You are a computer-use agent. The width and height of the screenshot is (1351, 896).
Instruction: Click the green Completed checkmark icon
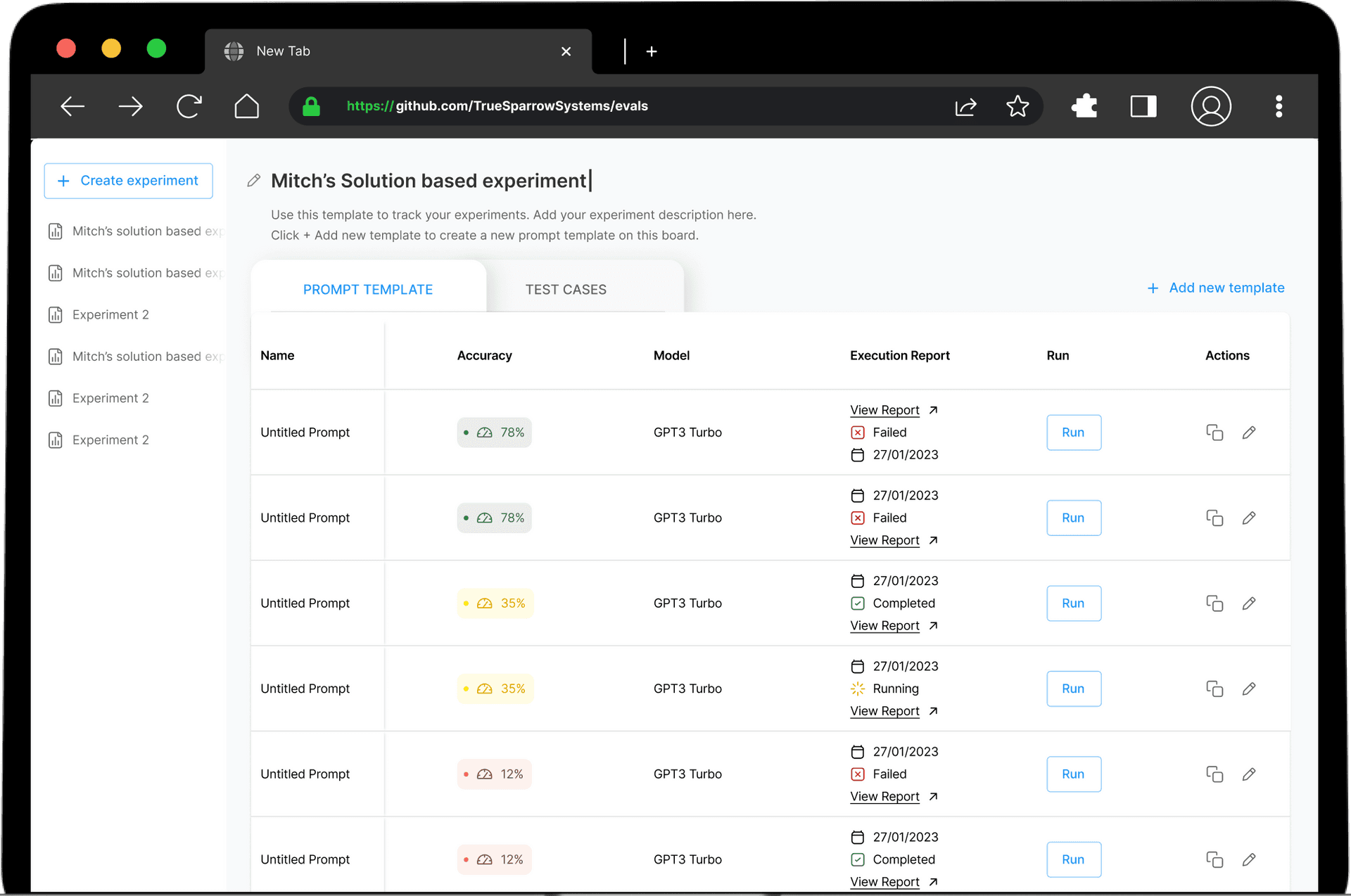[858, 603]
